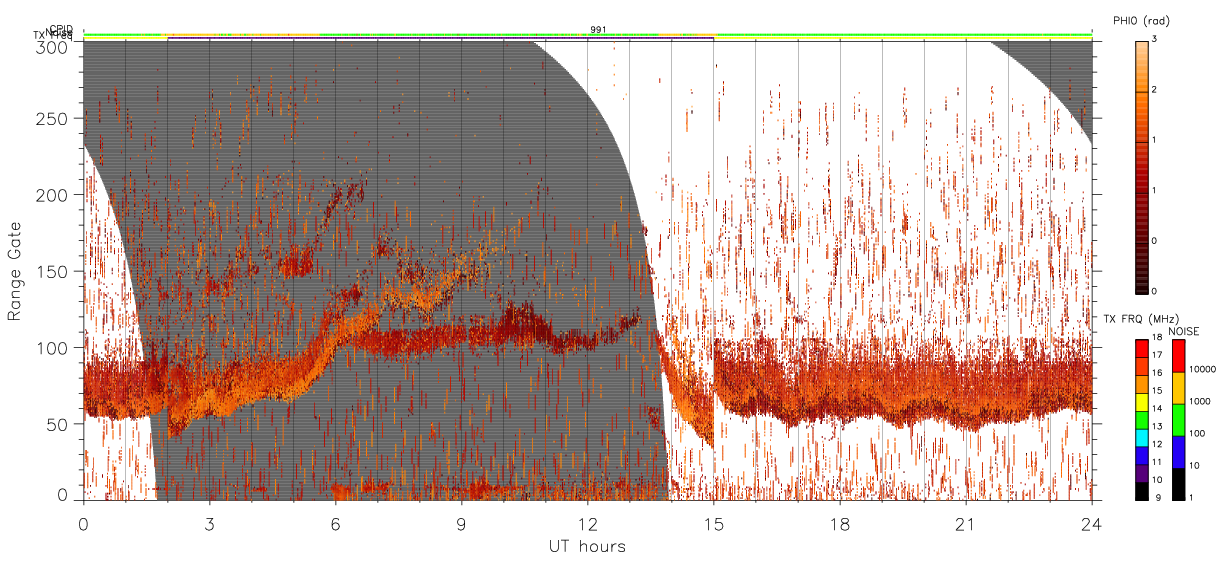Select the blue segment of the NOISE bar
The width and height of the screenshot is (1228, 567).
tap(1178, 452)
